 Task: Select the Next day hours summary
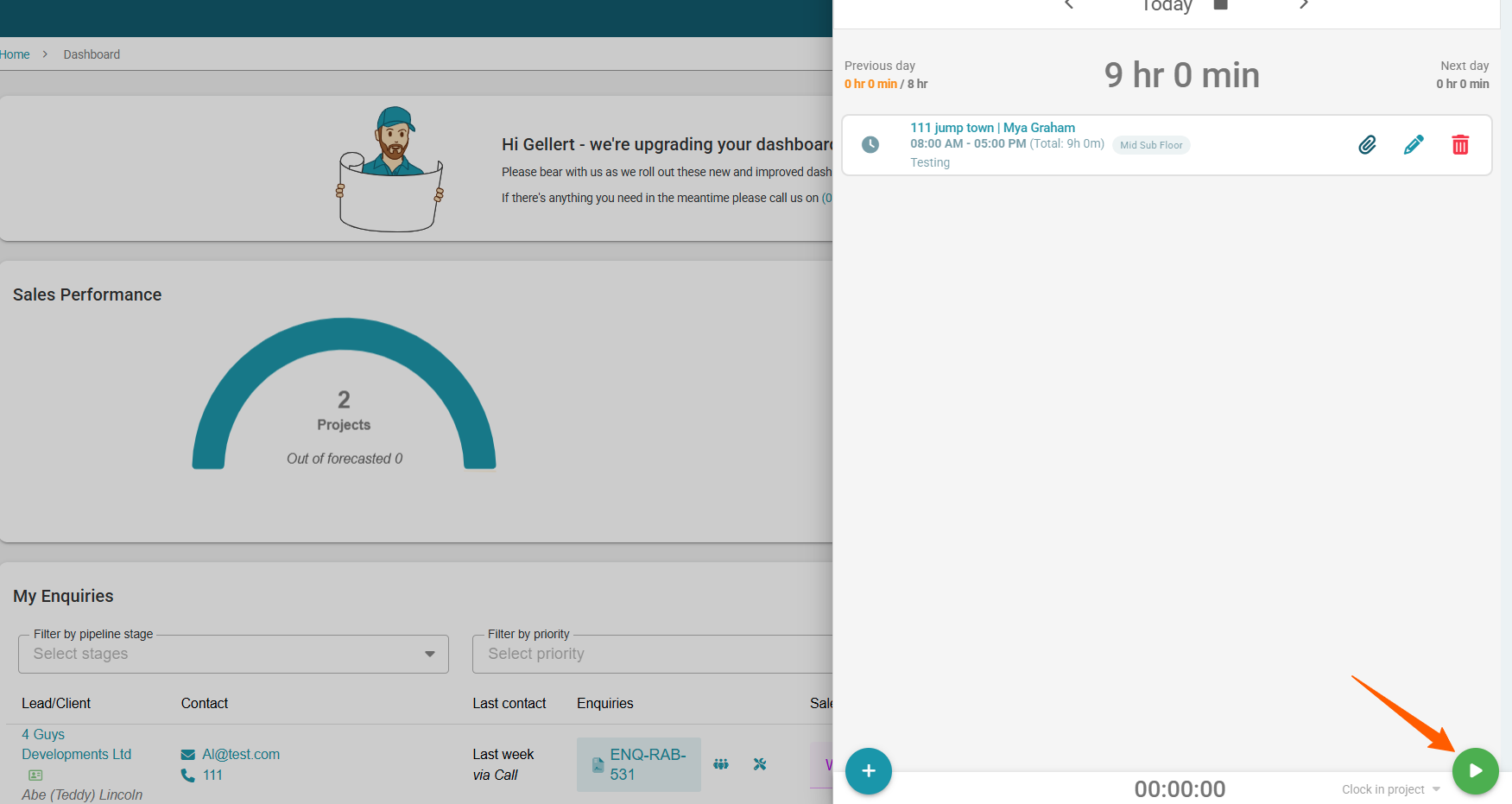click(1462, 74)
